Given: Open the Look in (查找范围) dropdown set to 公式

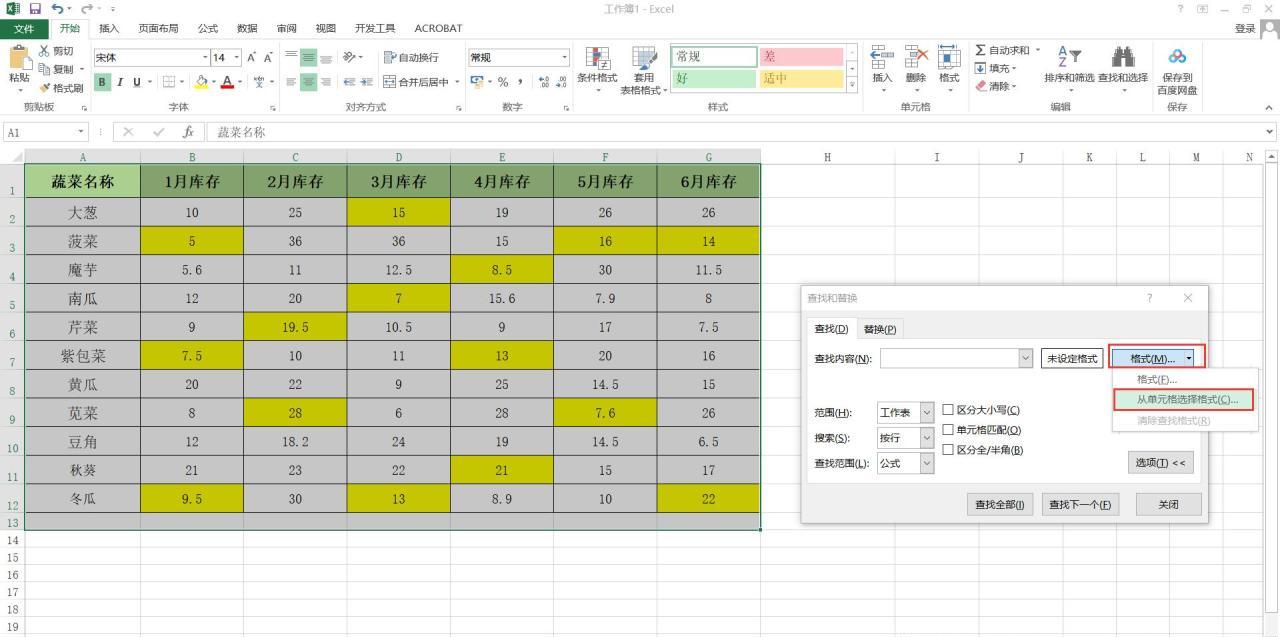Looking at the screenshot, I should coord(926,463).
